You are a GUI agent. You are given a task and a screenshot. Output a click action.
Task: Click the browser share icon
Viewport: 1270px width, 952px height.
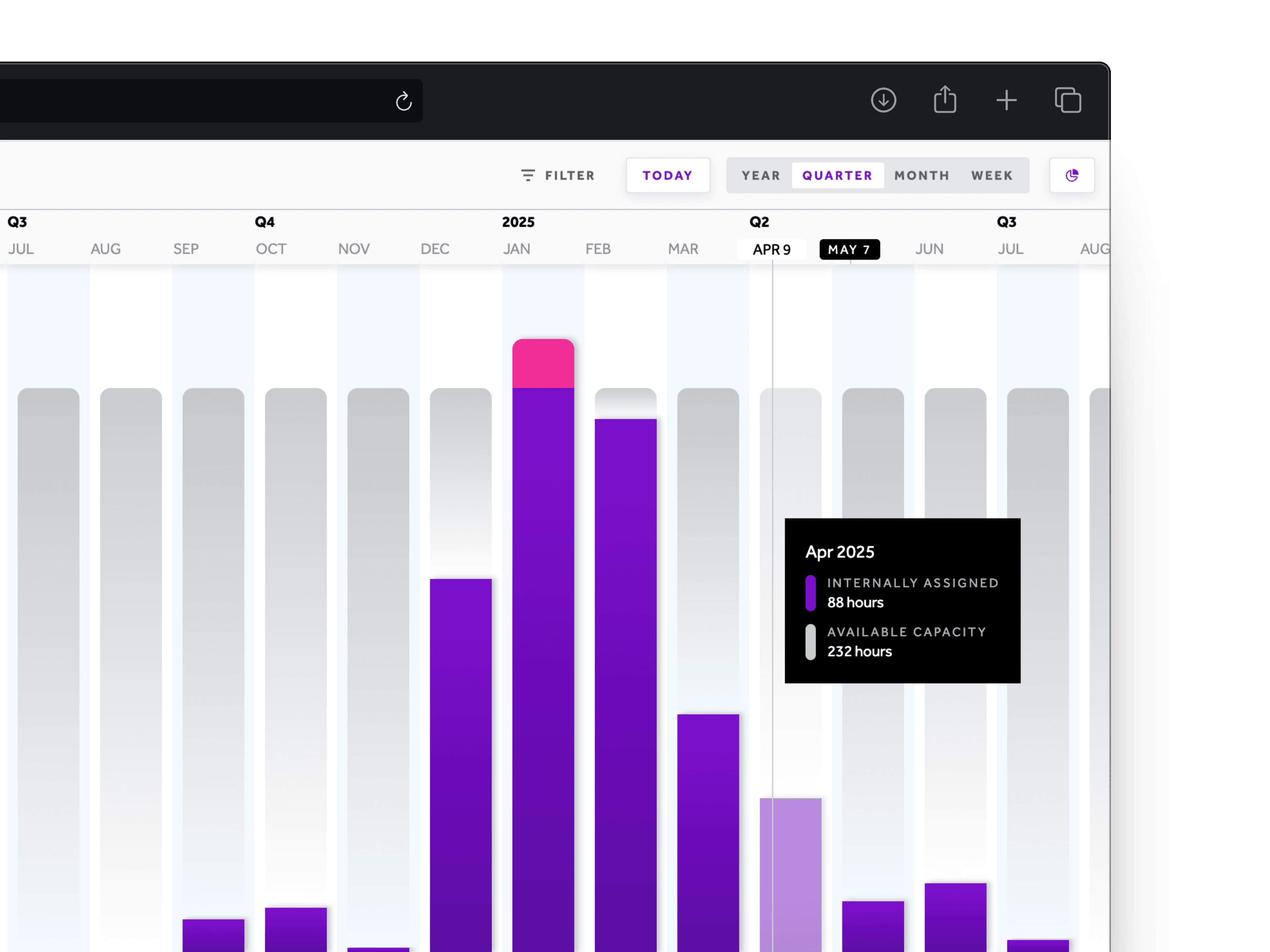945,99
